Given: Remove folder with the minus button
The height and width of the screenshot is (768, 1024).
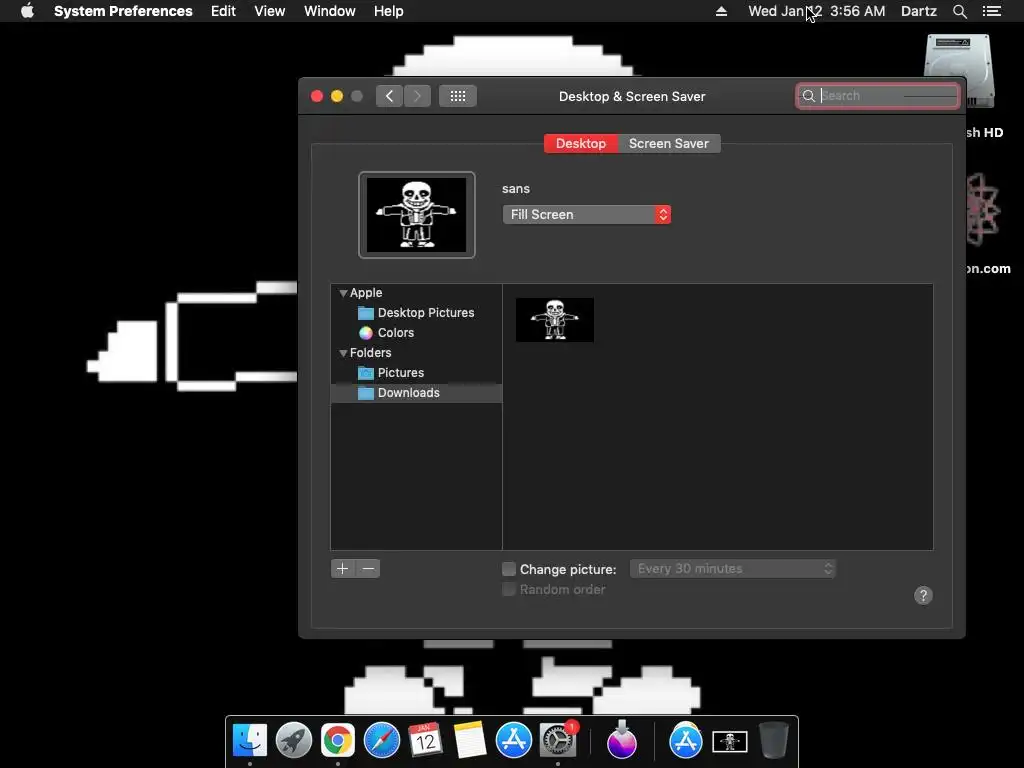Looking at the screenshot, I should coord(368,569).
